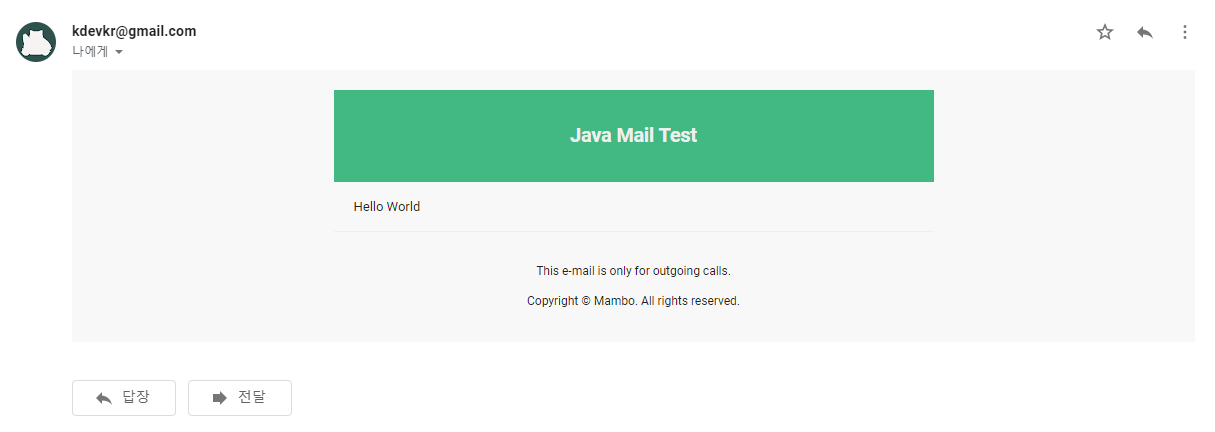Forward the email with 전달 button
The height and width of the screenshot is (432, 1215).
click(x=240, y=398)
